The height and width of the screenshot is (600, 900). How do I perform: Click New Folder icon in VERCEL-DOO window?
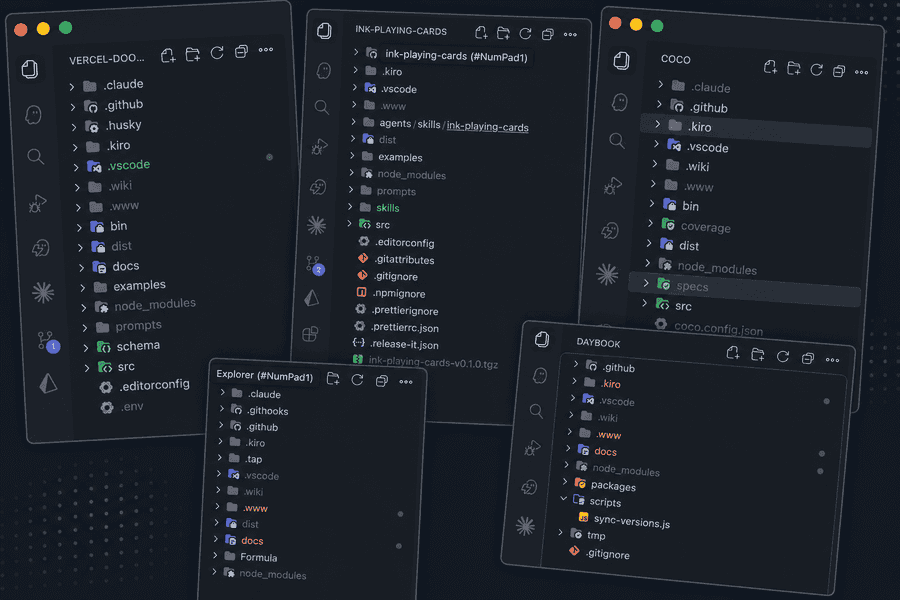click(x=193, y=55)
